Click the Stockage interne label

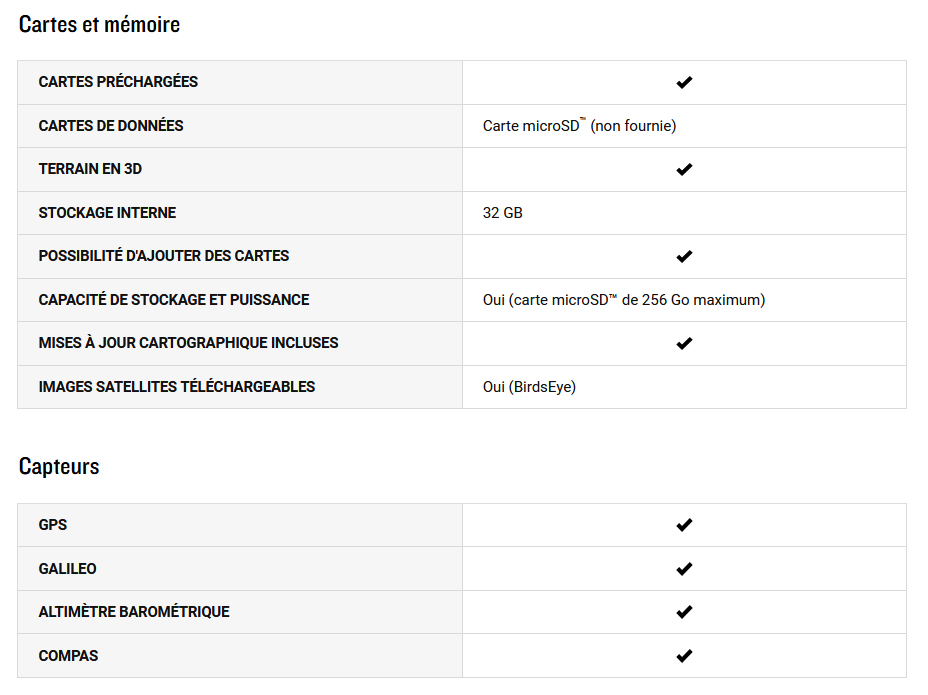click(107, 213)
